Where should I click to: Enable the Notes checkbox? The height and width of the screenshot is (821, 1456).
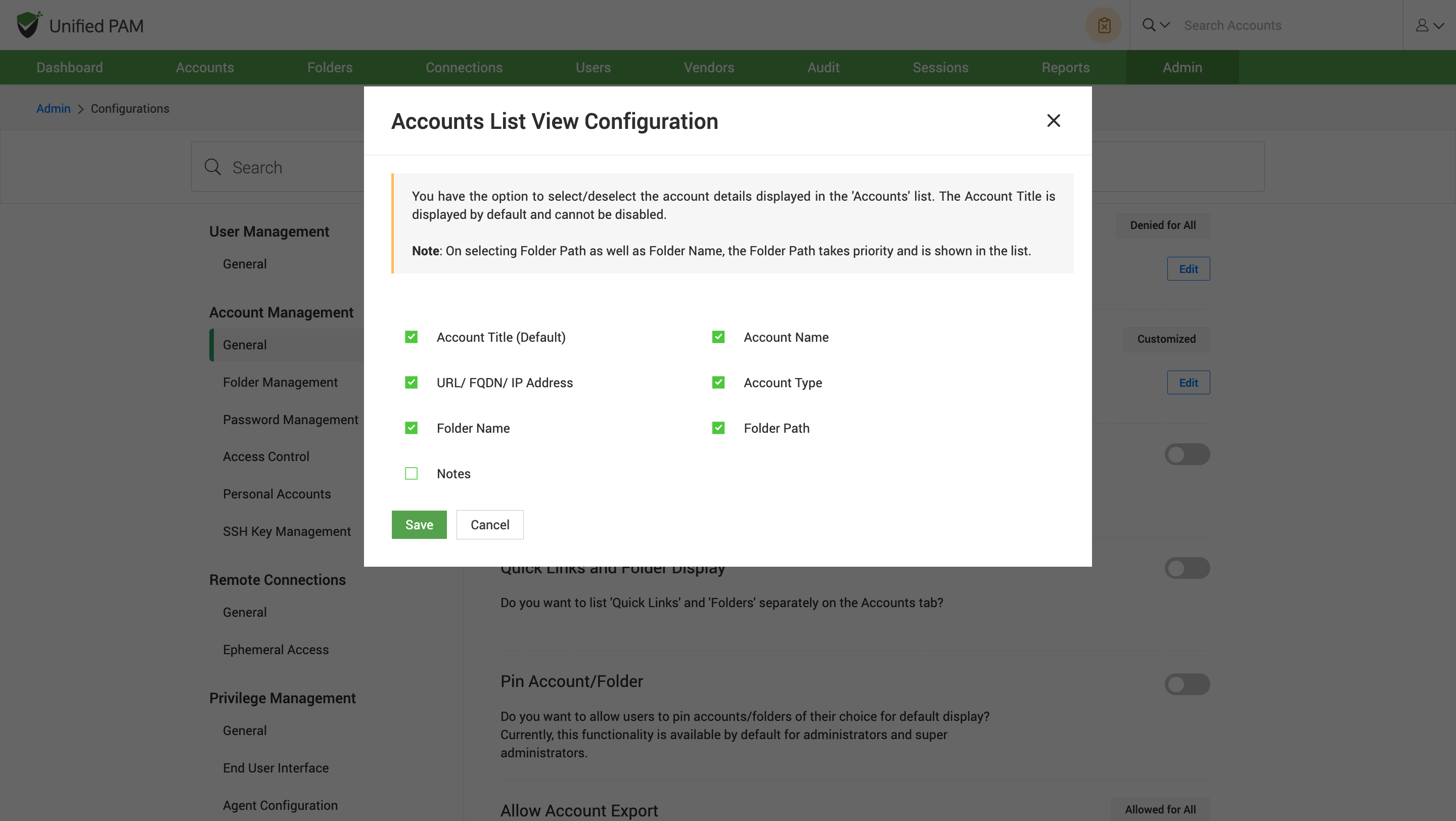click(x=412, y=474)
